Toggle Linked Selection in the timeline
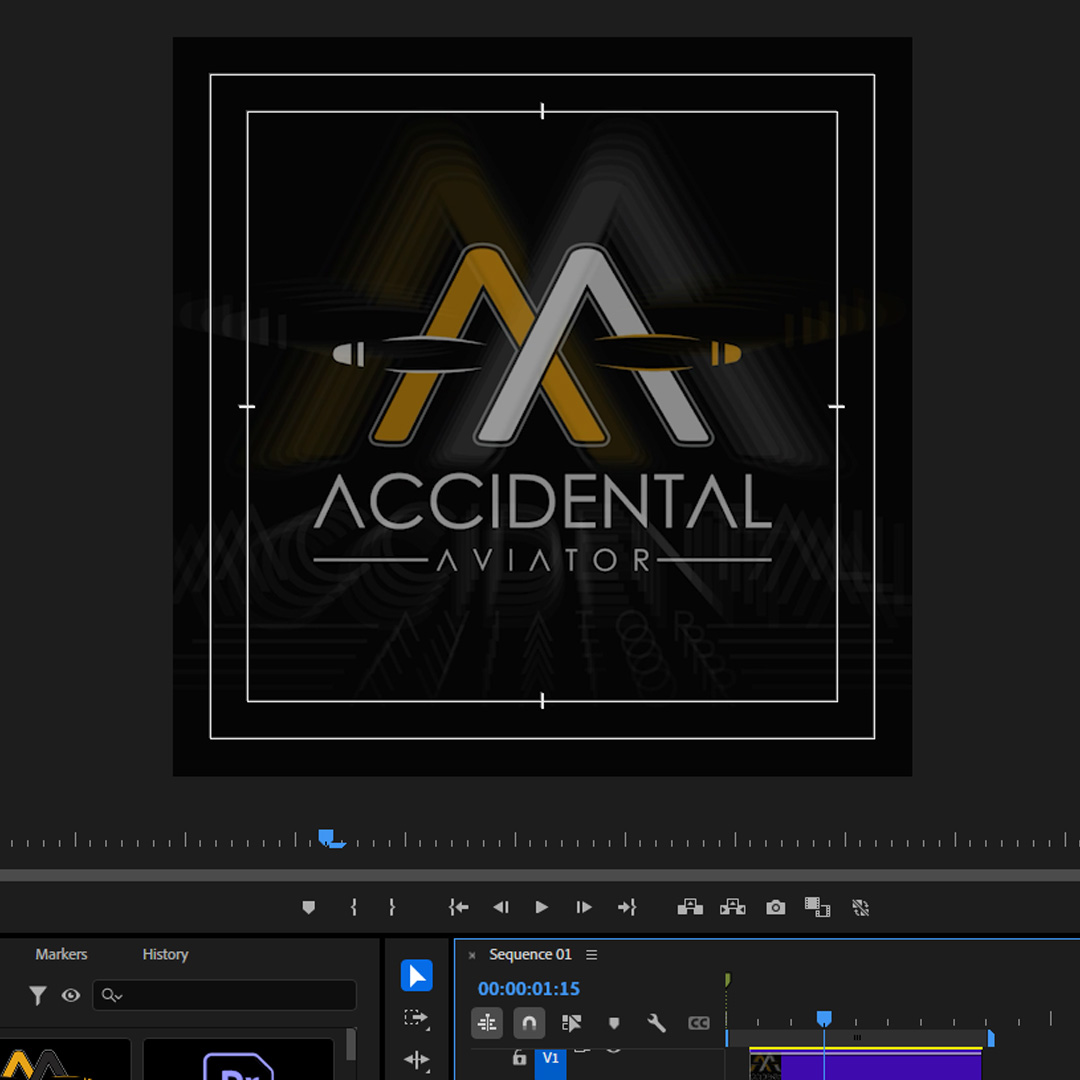The height and width of the screenshot is (1080, 1080). 572,1023
